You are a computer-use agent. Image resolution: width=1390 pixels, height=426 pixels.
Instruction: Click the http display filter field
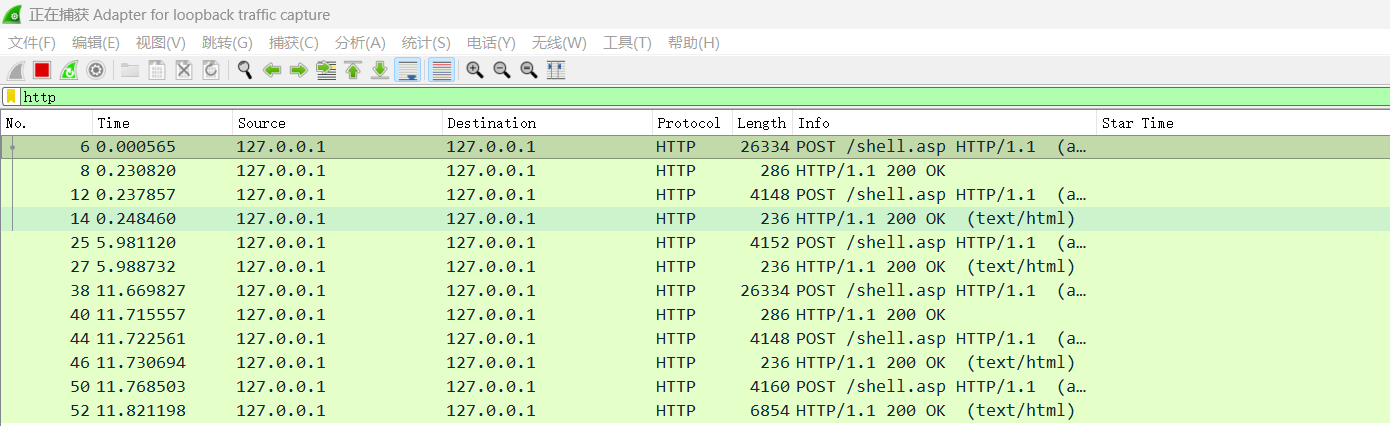pos(600,97)
